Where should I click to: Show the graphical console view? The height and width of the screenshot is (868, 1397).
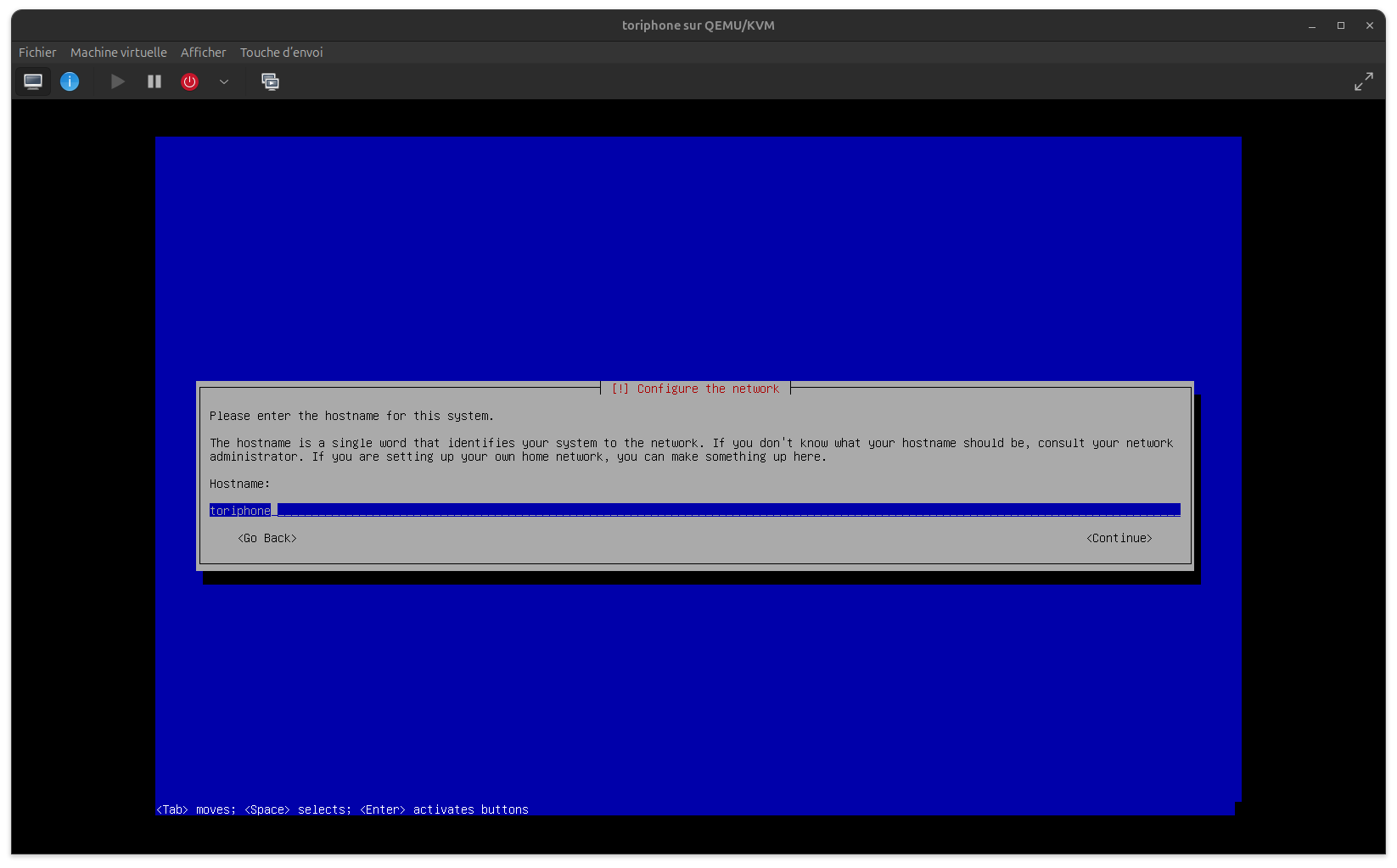click(33, 81)
